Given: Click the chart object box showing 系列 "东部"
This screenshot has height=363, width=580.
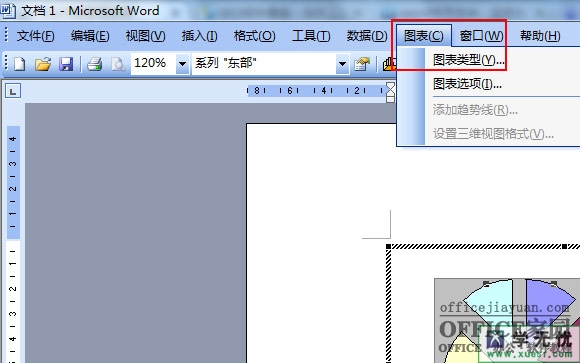Looking at the screenshot, I should point(264,64).
